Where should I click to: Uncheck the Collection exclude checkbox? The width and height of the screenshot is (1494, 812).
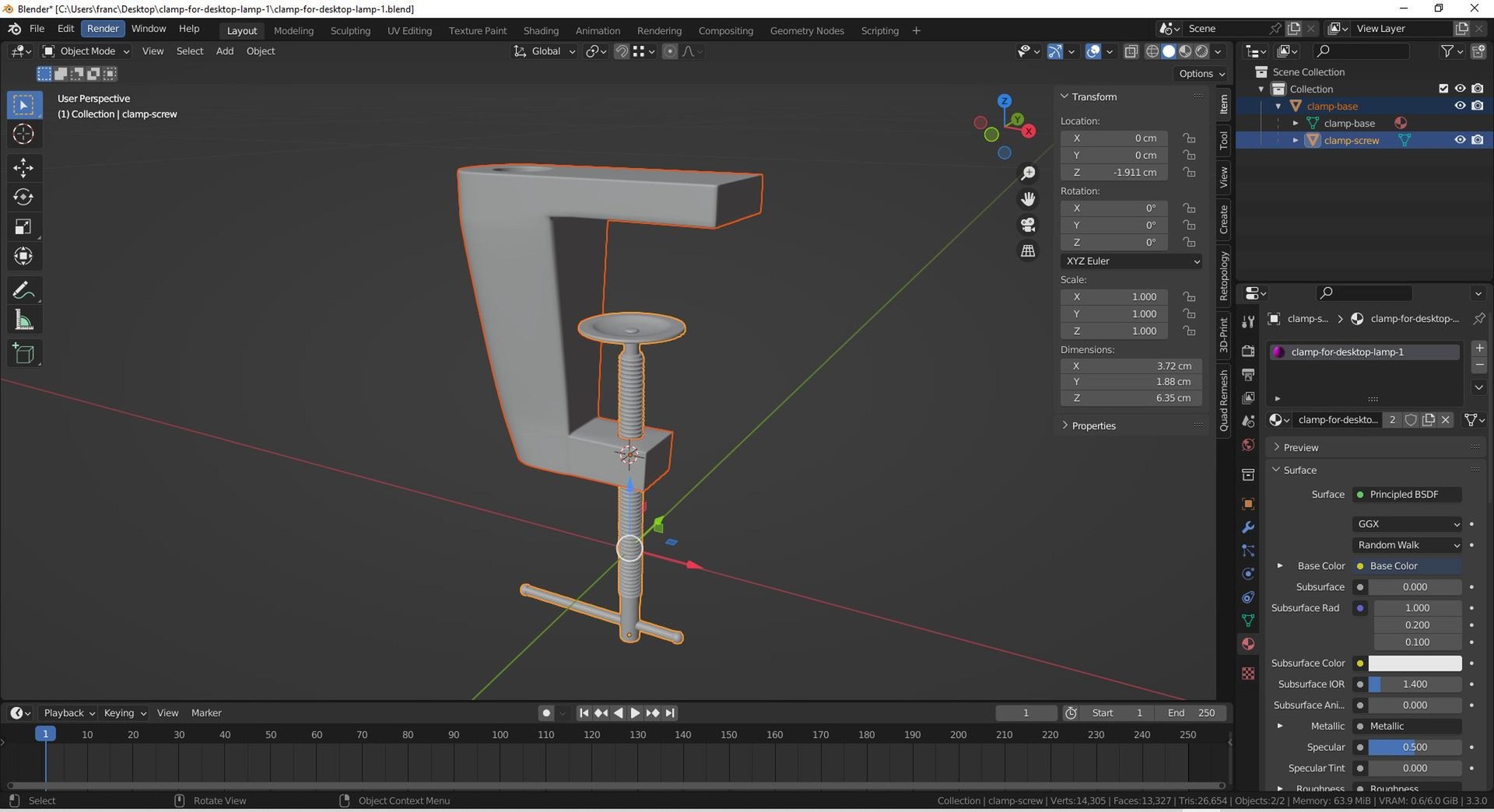click(x=1443, y=89)
